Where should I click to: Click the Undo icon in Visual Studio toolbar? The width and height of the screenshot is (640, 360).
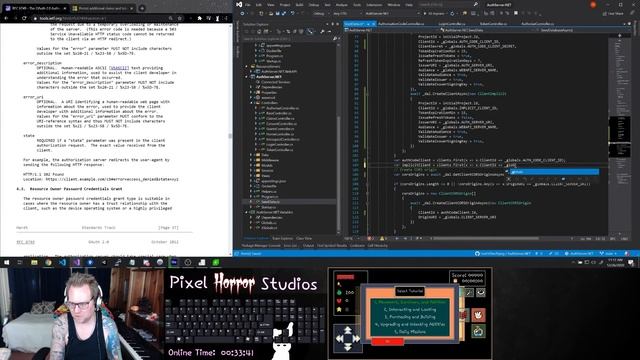point(293,13)
